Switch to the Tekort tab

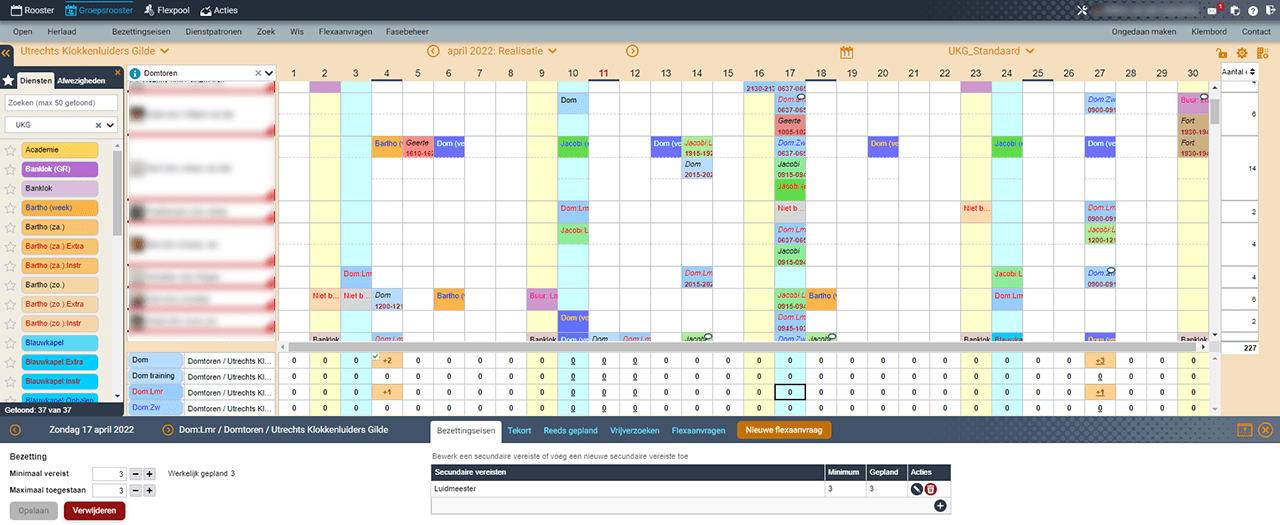519,430
